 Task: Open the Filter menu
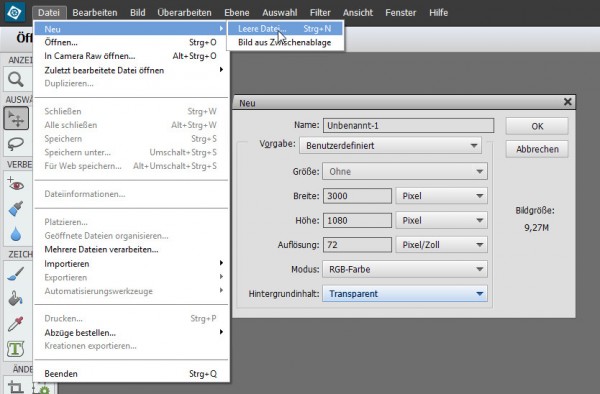320,13
